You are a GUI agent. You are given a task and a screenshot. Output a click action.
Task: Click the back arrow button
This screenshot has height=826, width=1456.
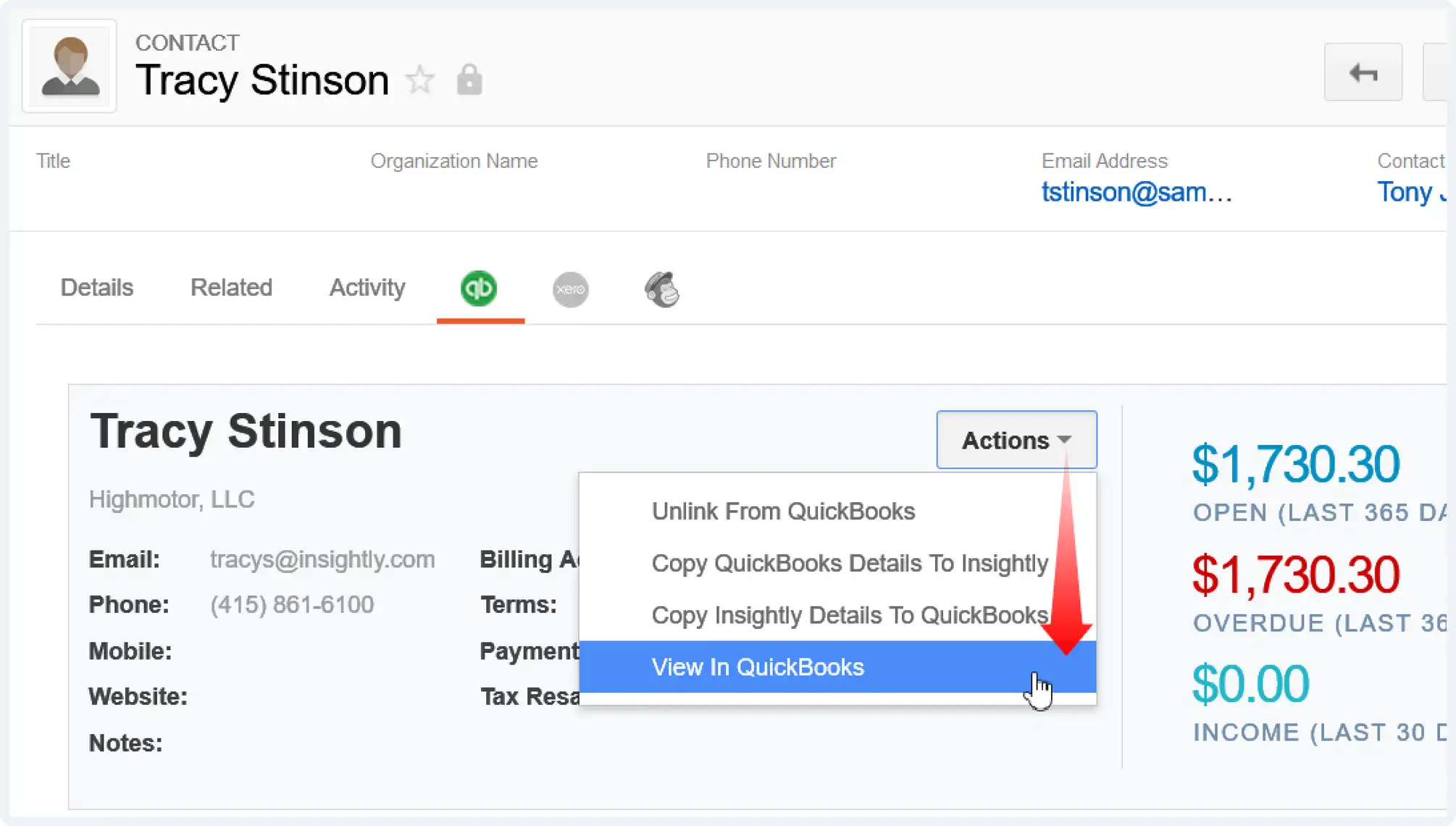coord(1363,72)
